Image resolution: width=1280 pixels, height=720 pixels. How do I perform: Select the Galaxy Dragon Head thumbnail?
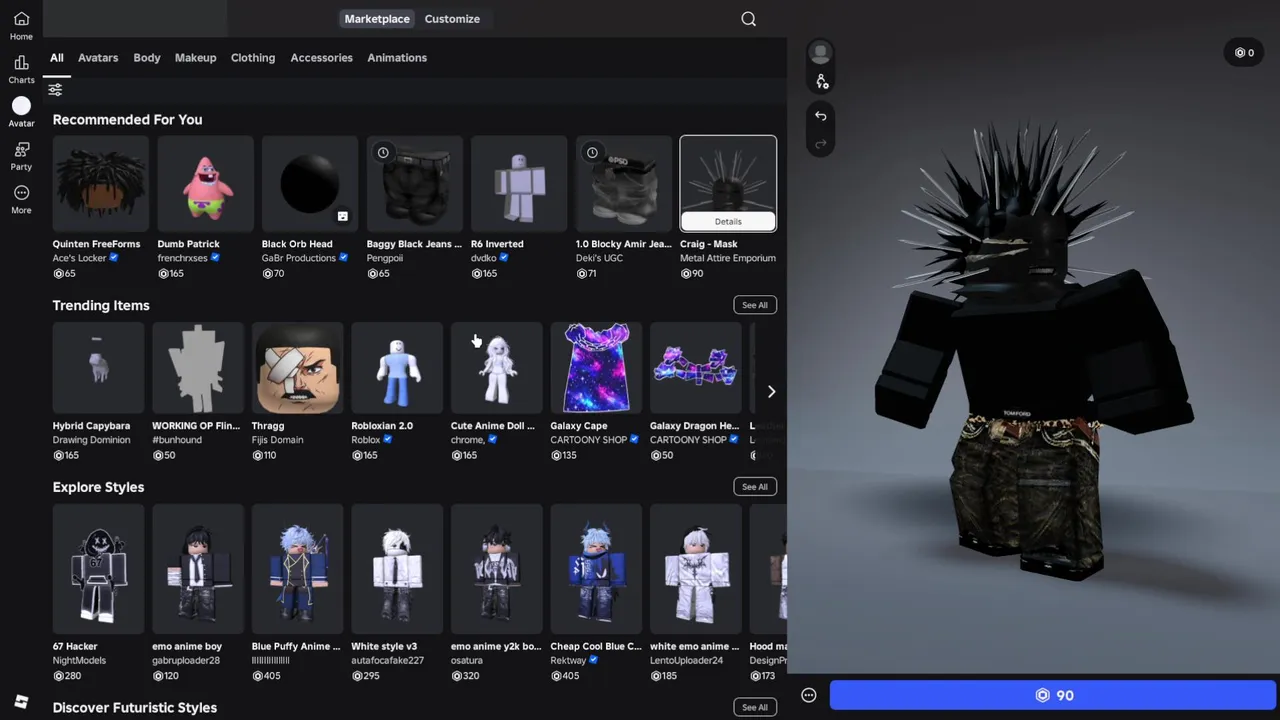[x=695, y=368]
